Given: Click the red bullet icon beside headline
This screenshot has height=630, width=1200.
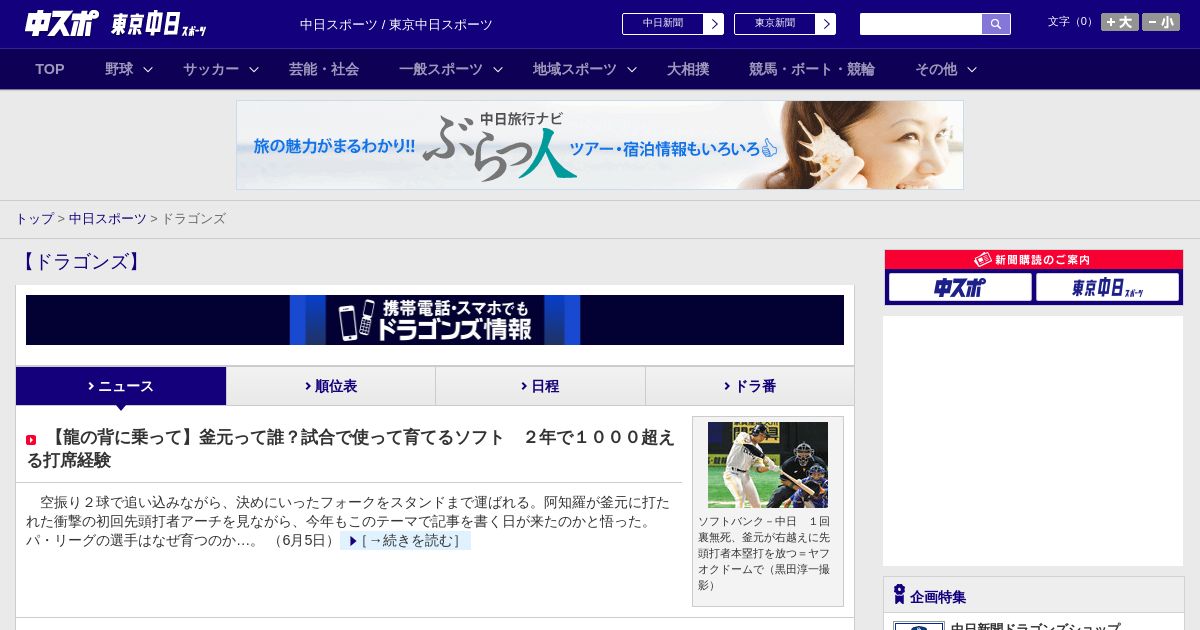Looking at the screenshot, I should click(x=31, y=440).
